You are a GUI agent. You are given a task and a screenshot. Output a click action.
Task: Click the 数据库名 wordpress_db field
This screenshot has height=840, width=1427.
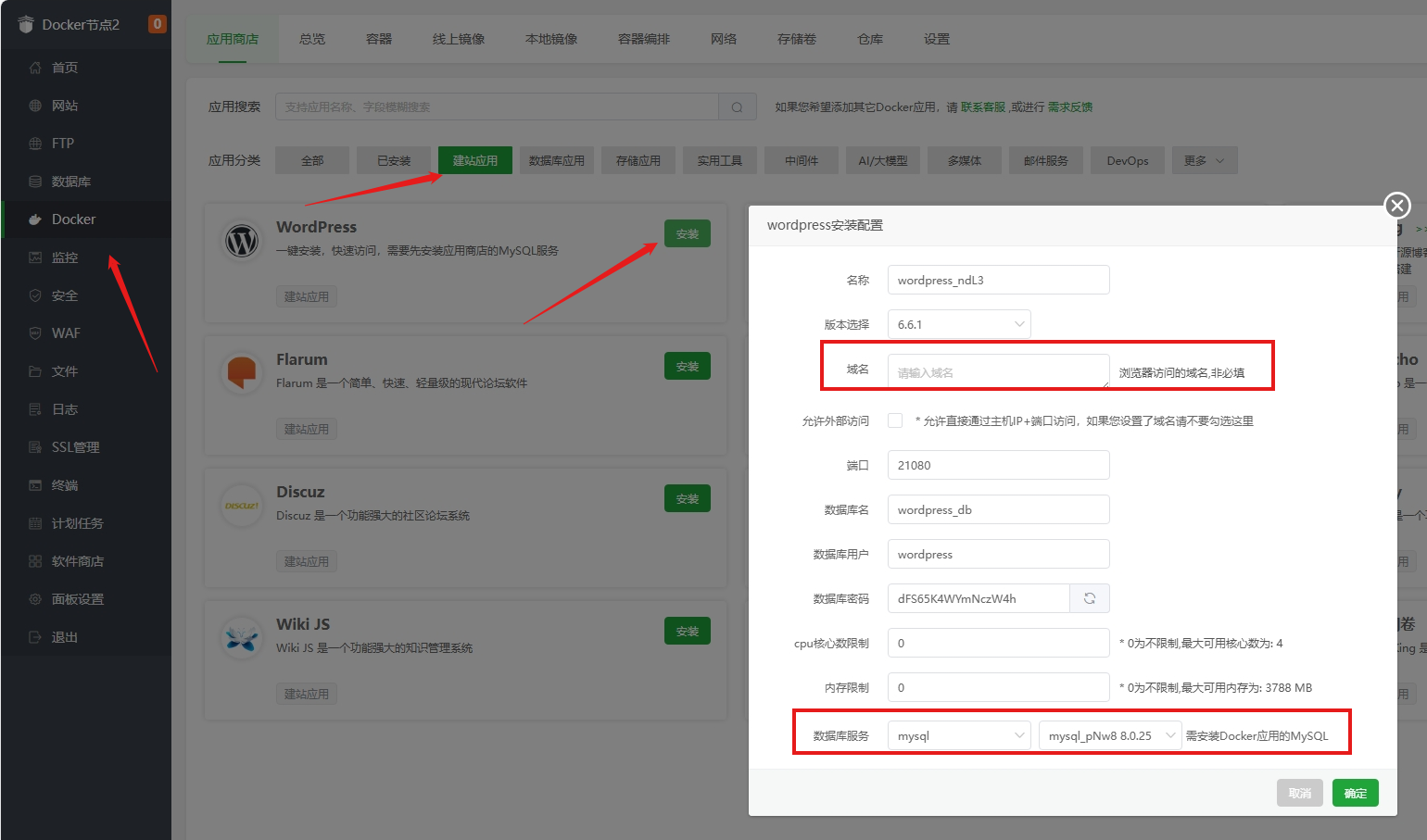[999, 509]
